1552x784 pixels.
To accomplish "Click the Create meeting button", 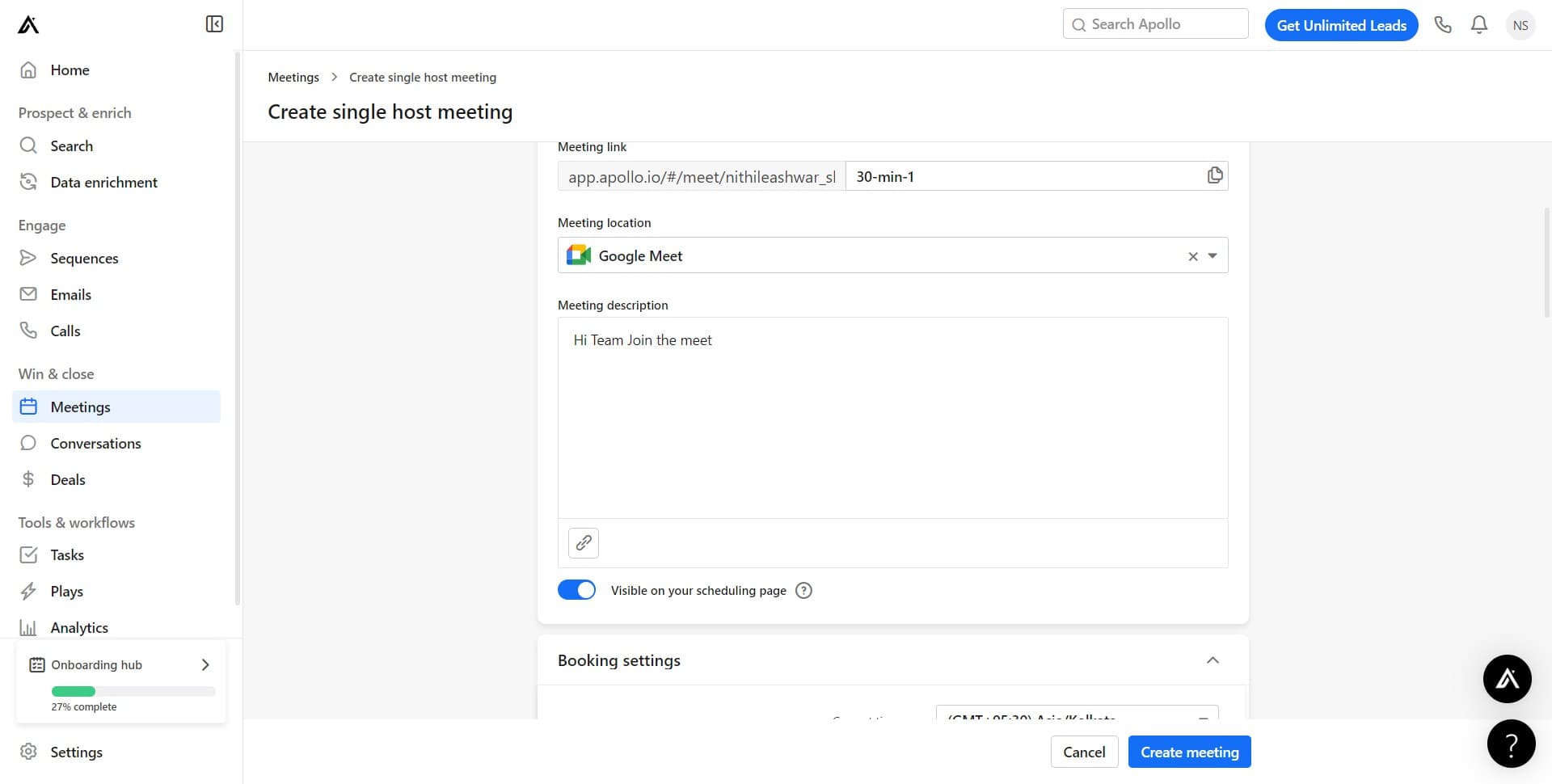I will point(1189,751).
